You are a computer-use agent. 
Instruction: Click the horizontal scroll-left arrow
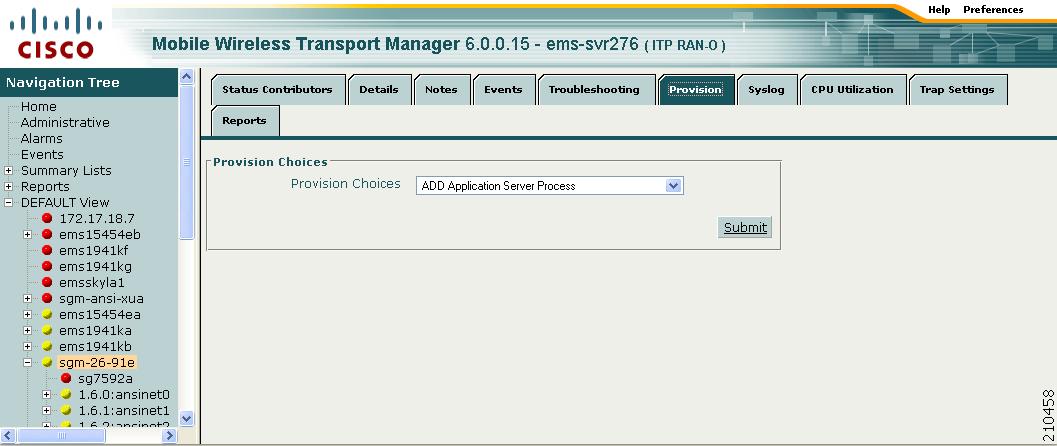point(8,436)
